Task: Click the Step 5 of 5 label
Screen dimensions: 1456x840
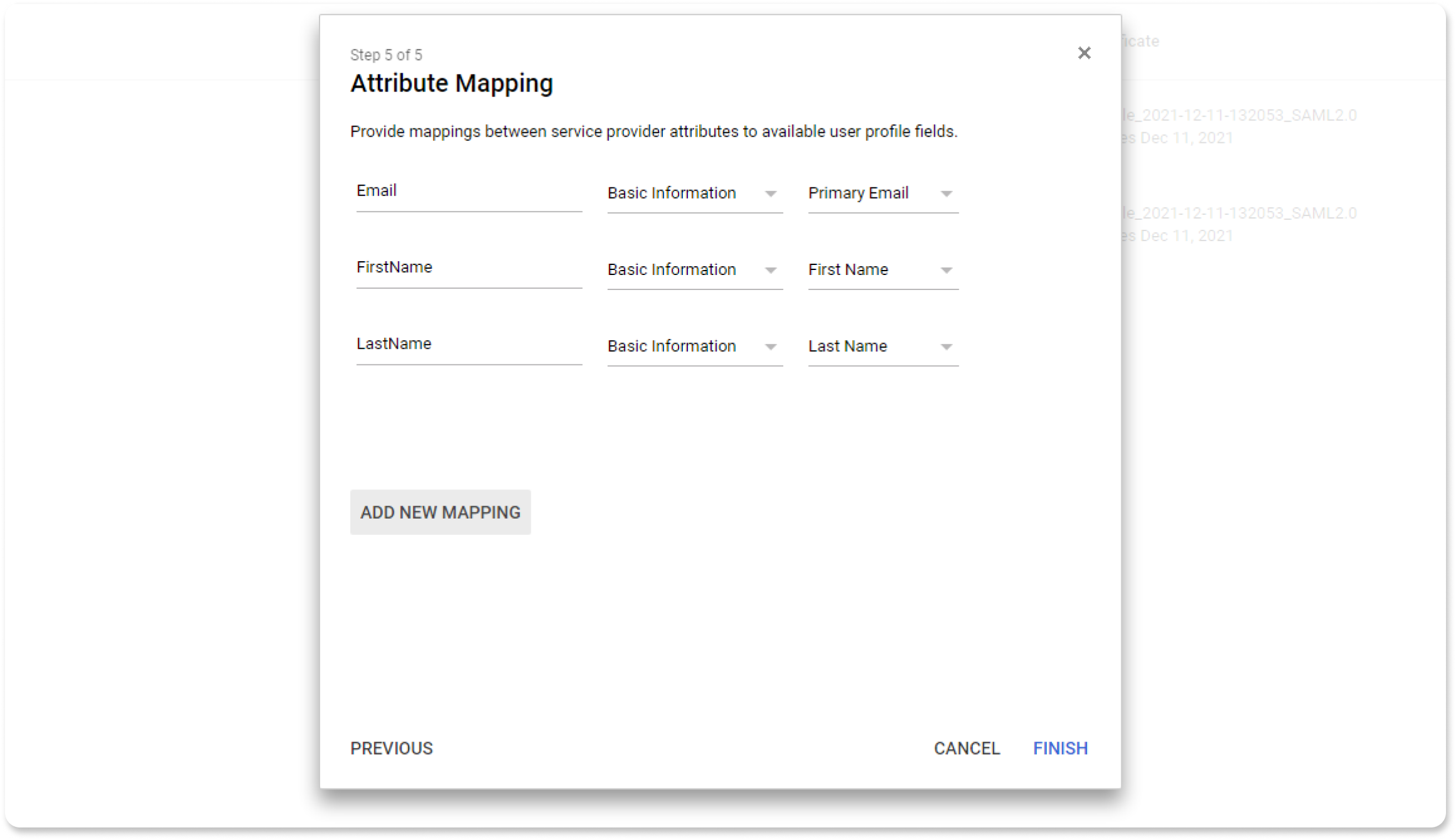Action: coord(386,55)
